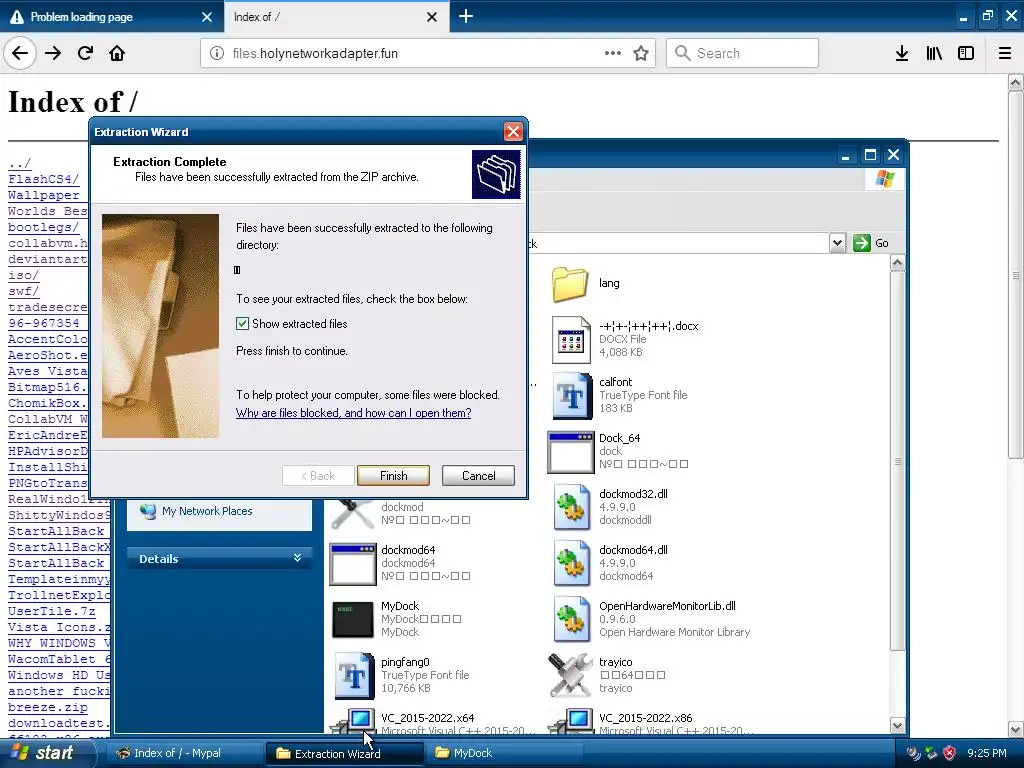Image resolution: width=1024 pixels, height=768 pixels.
Task: Open the bootlegs/ directory link
Action: coord(44,227)
